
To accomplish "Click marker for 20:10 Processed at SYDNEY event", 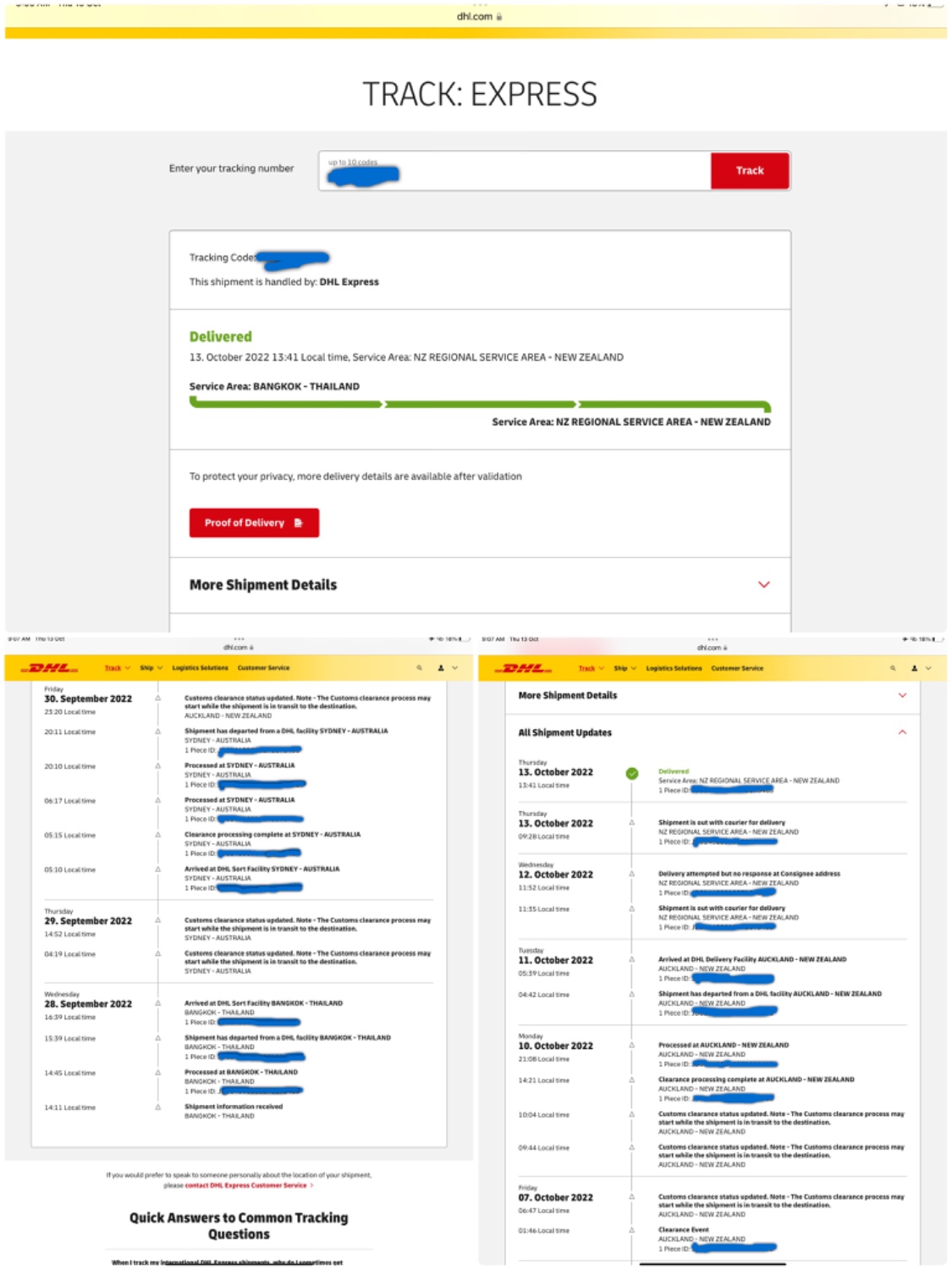I will pyautogui.click(x=158, y=765).
